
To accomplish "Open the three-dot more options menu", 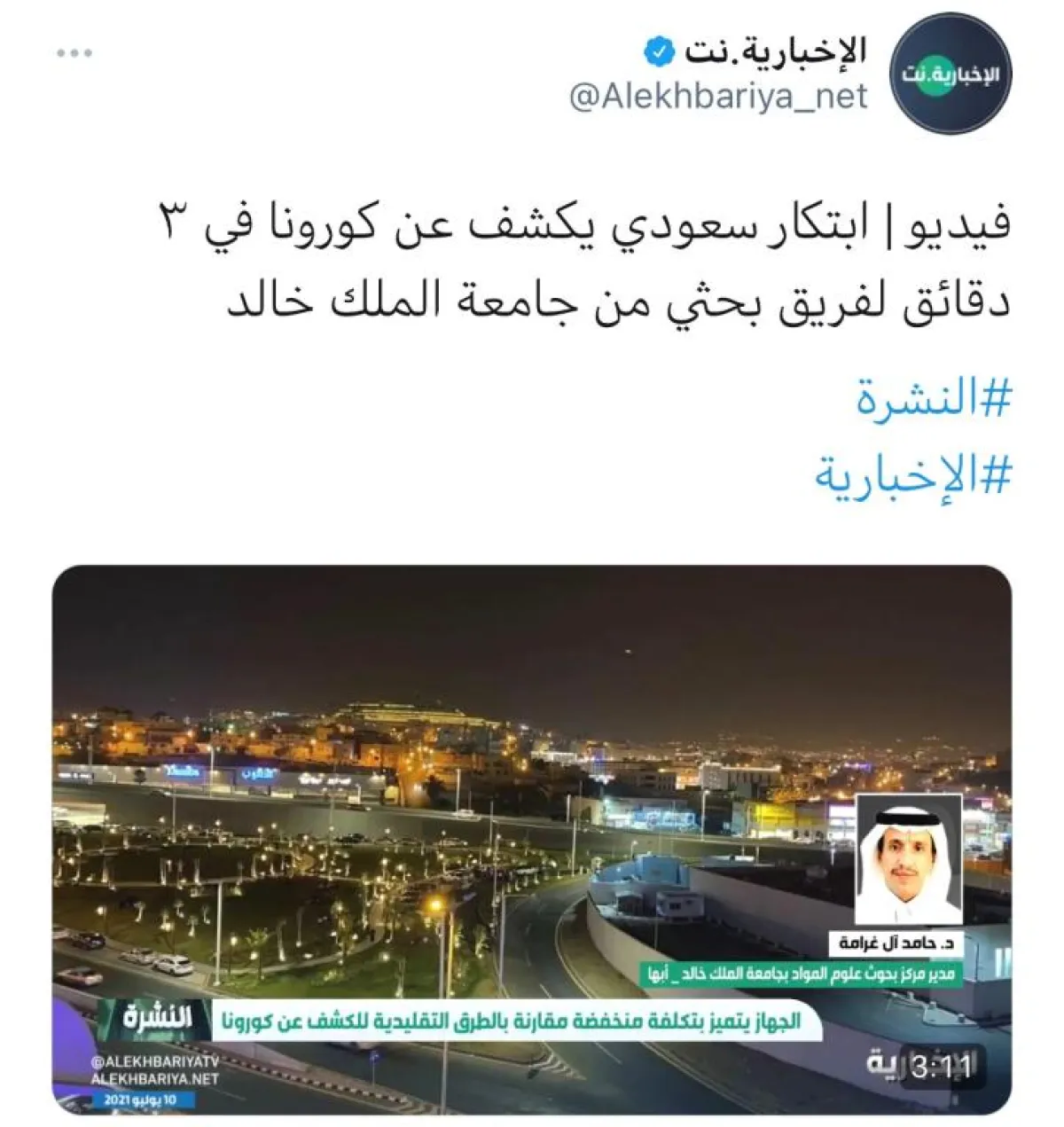I will coord(74,54).
